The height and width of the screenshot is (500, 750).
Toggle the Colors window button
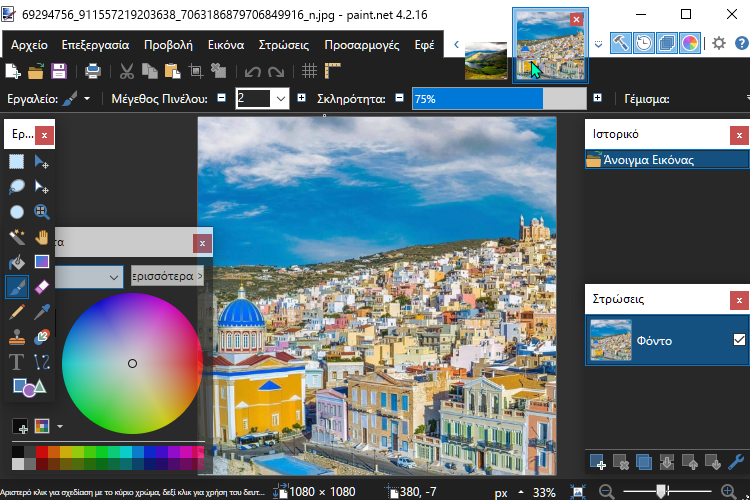click(x=690, y=43)
